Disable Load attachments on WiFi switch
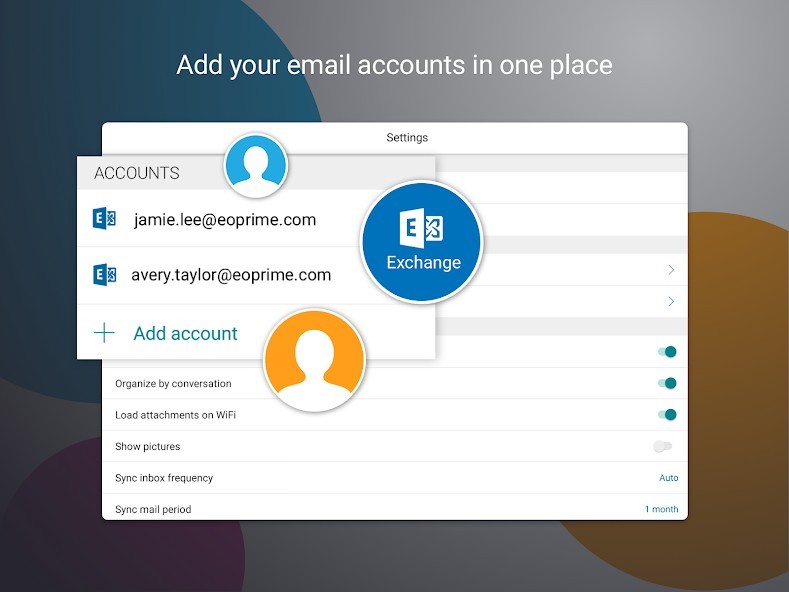789x592 pixels. (667, 415)
